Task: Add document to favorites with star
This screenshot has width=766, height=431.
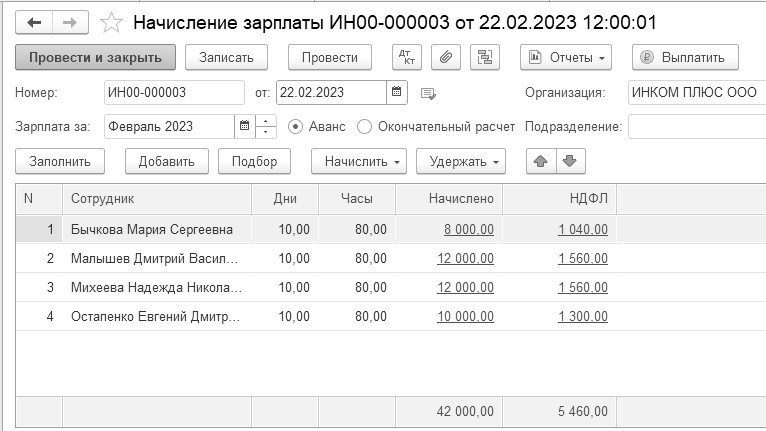Action: pos(112,21)
